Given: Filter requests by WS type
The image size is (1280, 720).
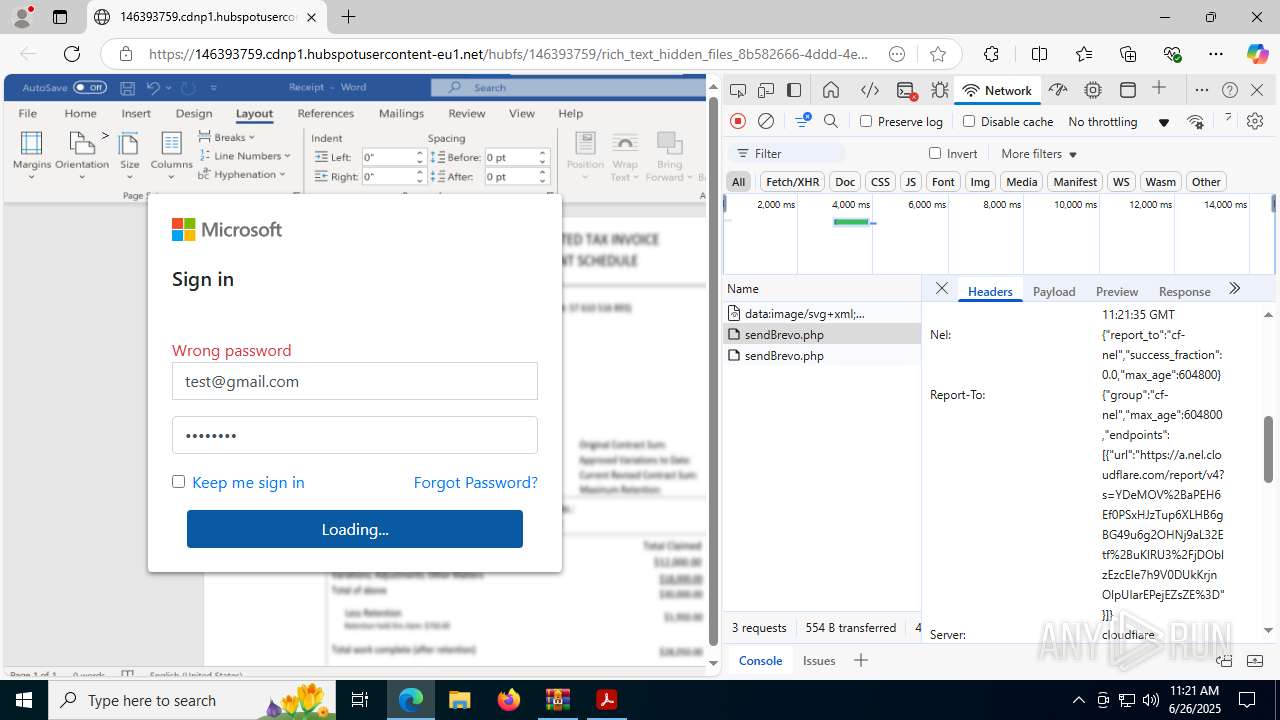Looking at the screenshot, I should pos(1121,182).
